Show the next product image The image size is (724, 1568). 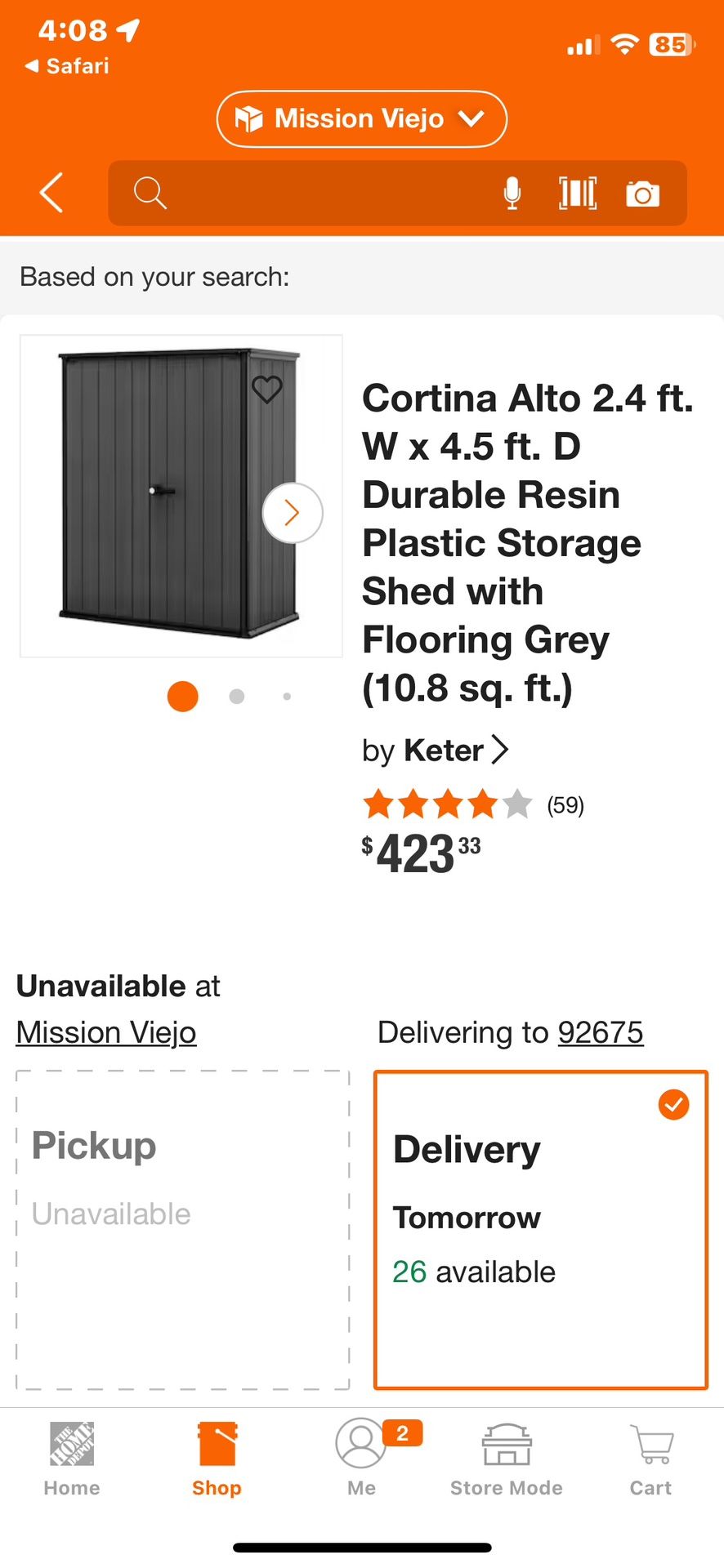(x=293, y=512)
